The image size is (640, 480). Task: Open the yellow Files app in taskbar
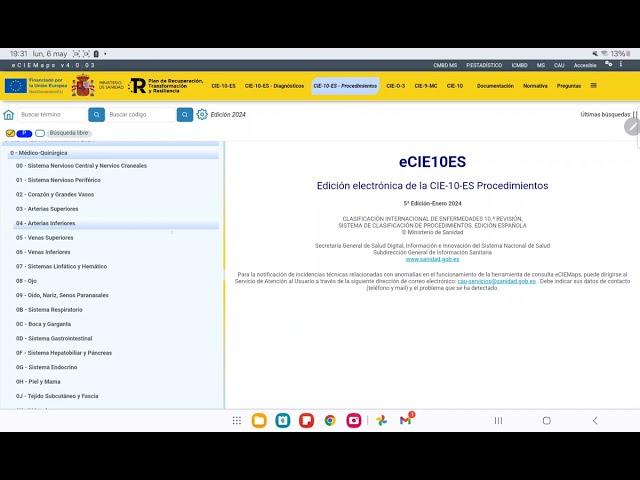(259, 420)
